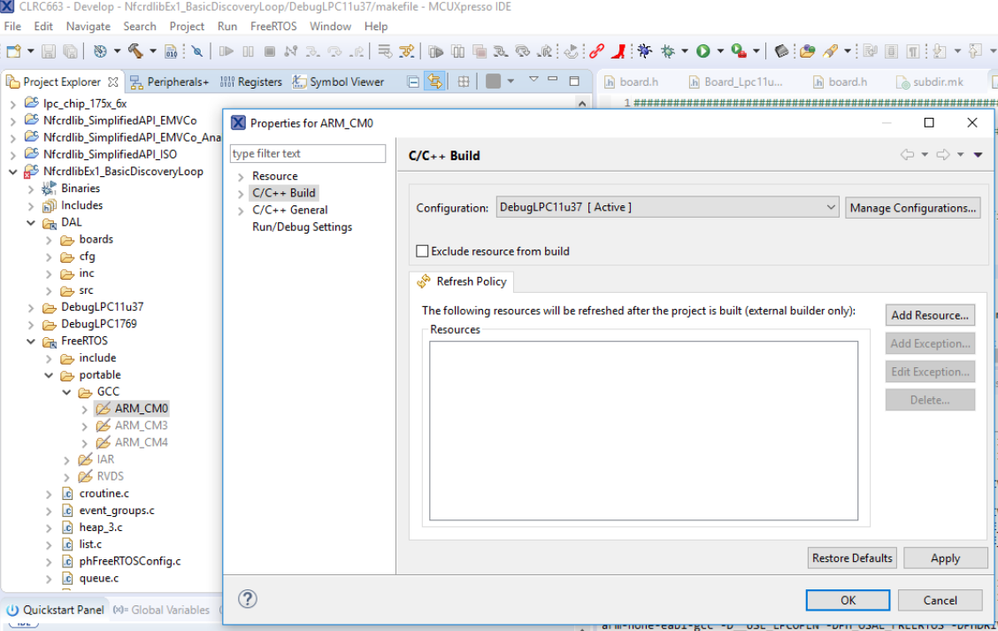998x631 pixels.
Task: Click the open folder with spheres icon
Action: [807, 51]
